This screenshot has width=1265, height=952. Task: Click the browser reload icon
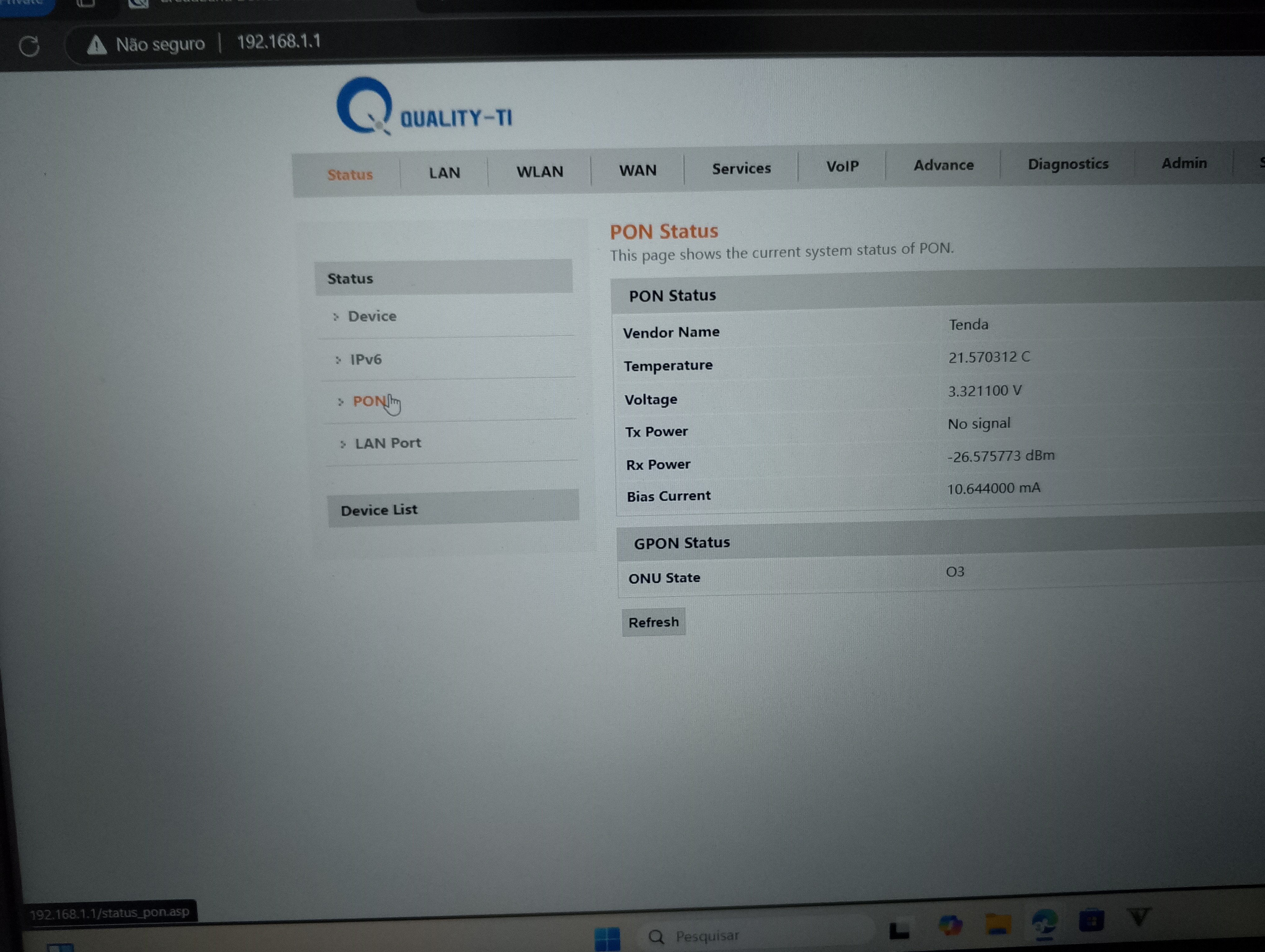(x=29, y=46)
